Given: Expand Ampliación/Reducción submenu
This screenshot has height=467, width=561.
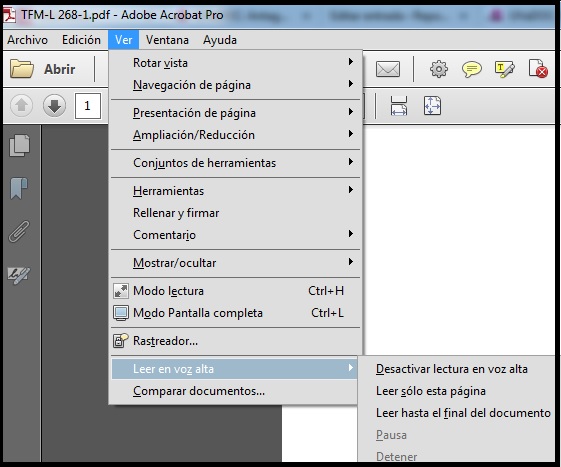Looking at the screenshot, I should pyautogui.click(x=235, y=135).
